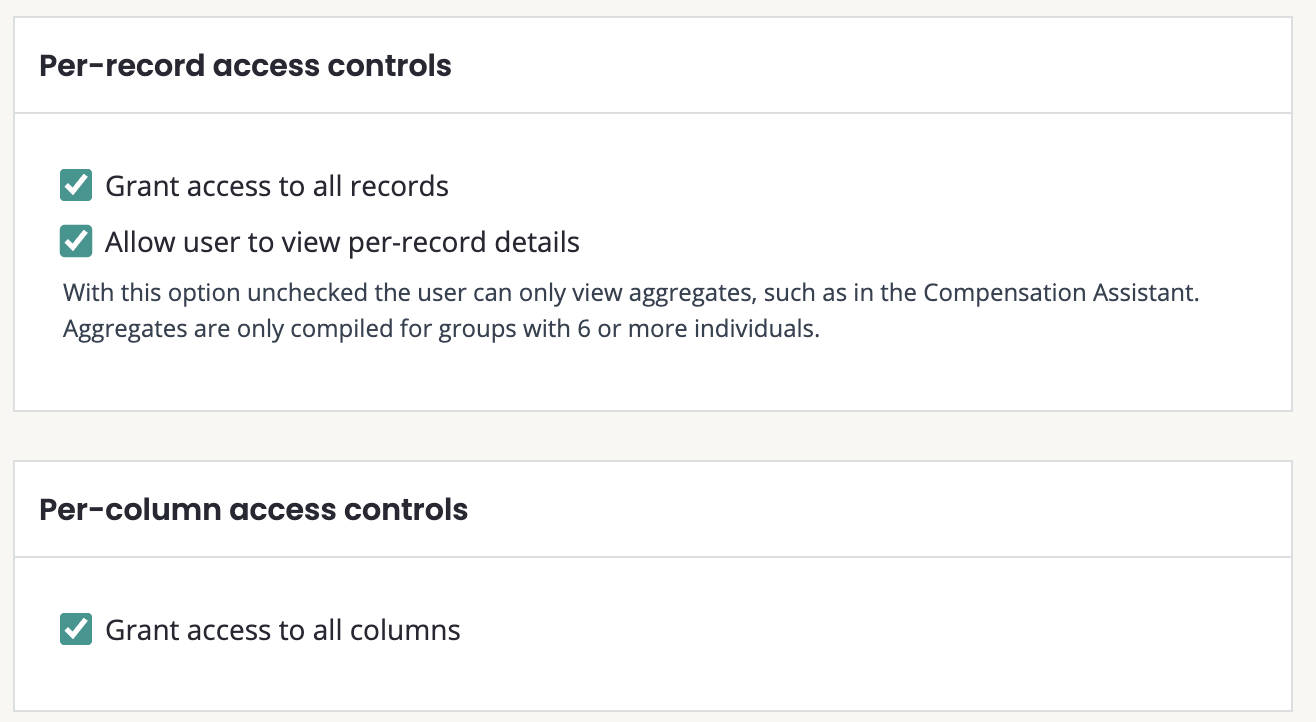Screen dimensions: 1316x722
Task: Click the help text mentioning Compensation Assistant
Action: point(630,294)
